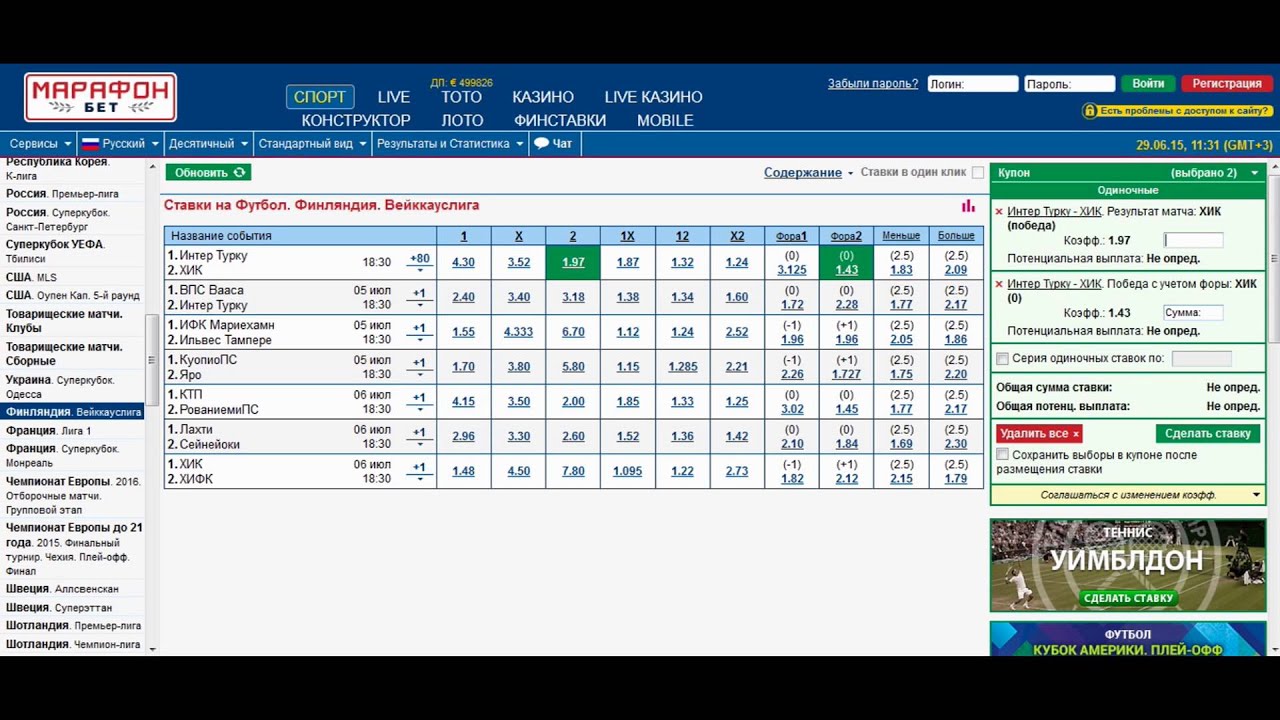Screen dimensions: 1280x720
Task: Click the Russian flag language icon
Action: 90,144
